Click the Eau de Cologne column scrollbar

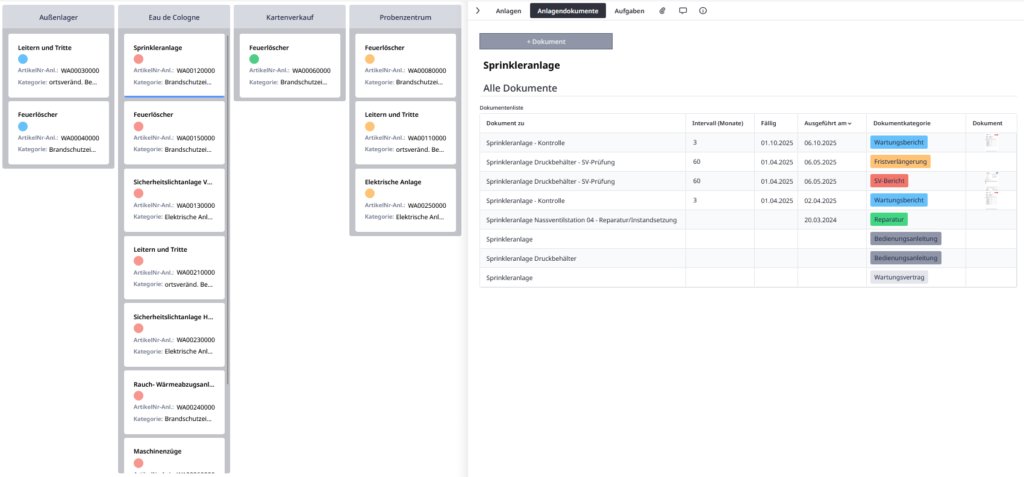(228, 200)
